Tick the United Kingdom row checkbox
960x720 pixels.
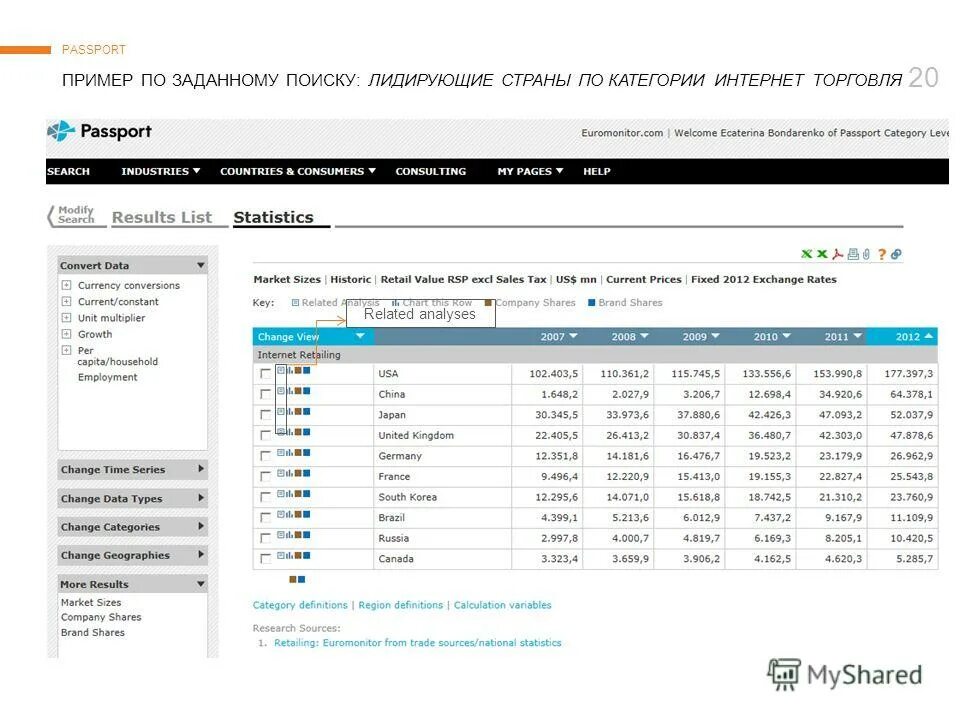[265, 435]
